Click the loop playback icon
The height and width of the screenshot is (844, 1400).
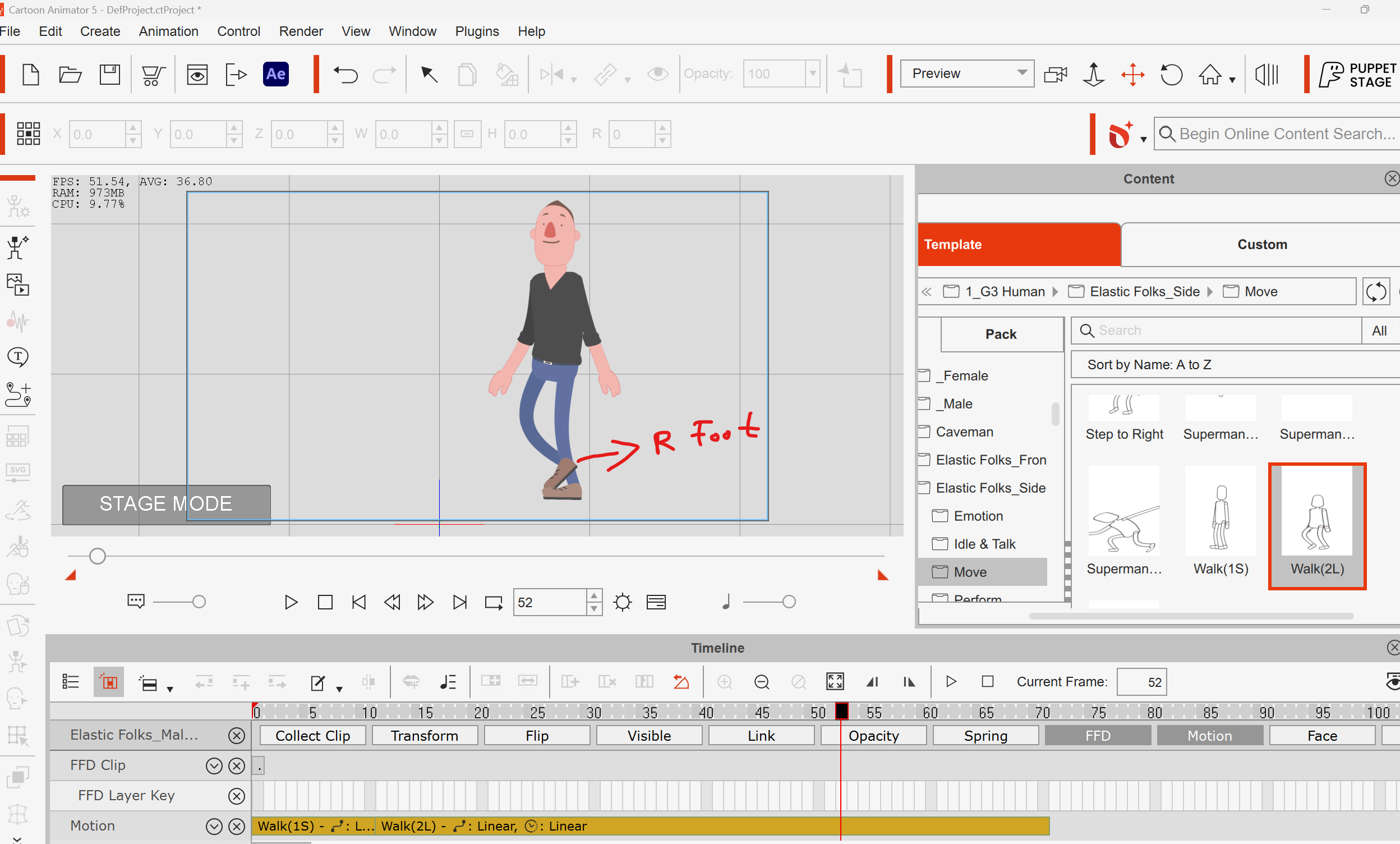493,602
